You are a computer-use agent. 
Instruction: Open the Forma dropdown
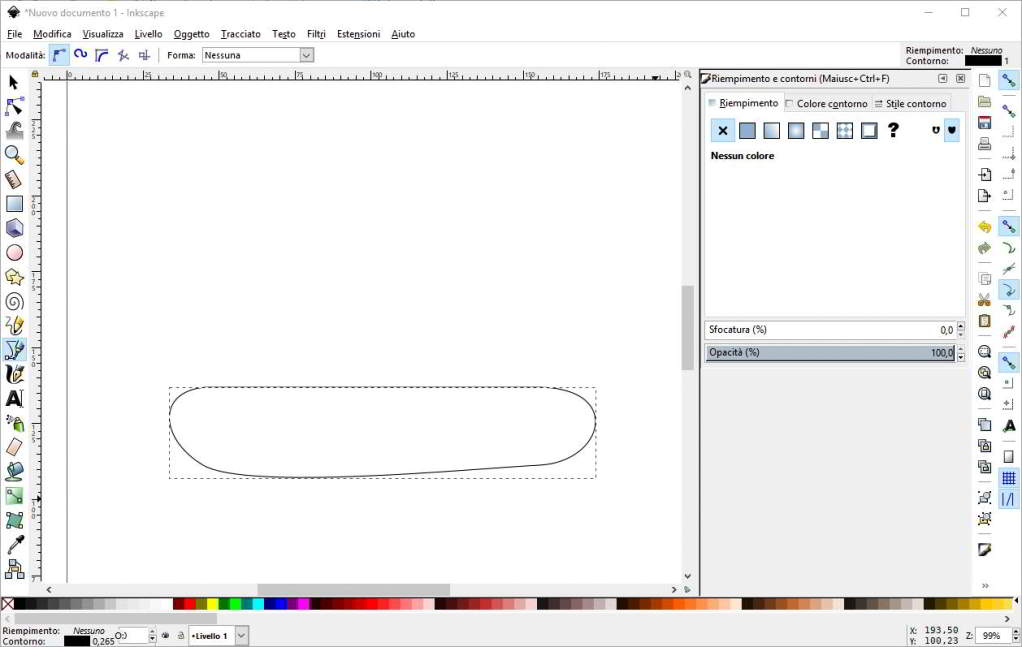coord(305,55)
